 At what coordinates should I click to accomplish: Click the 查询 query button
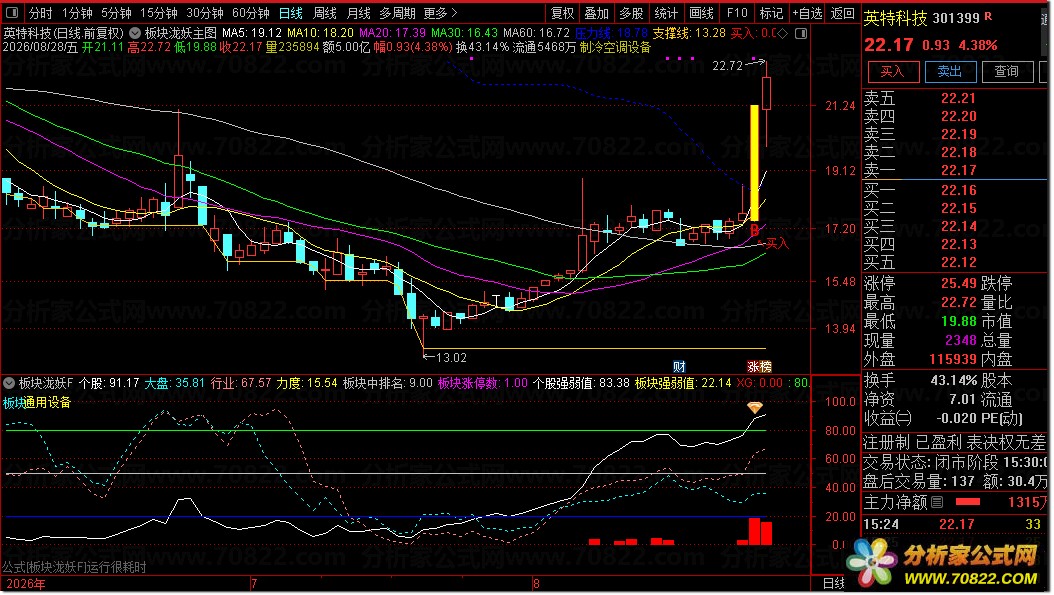(1006, 71)
